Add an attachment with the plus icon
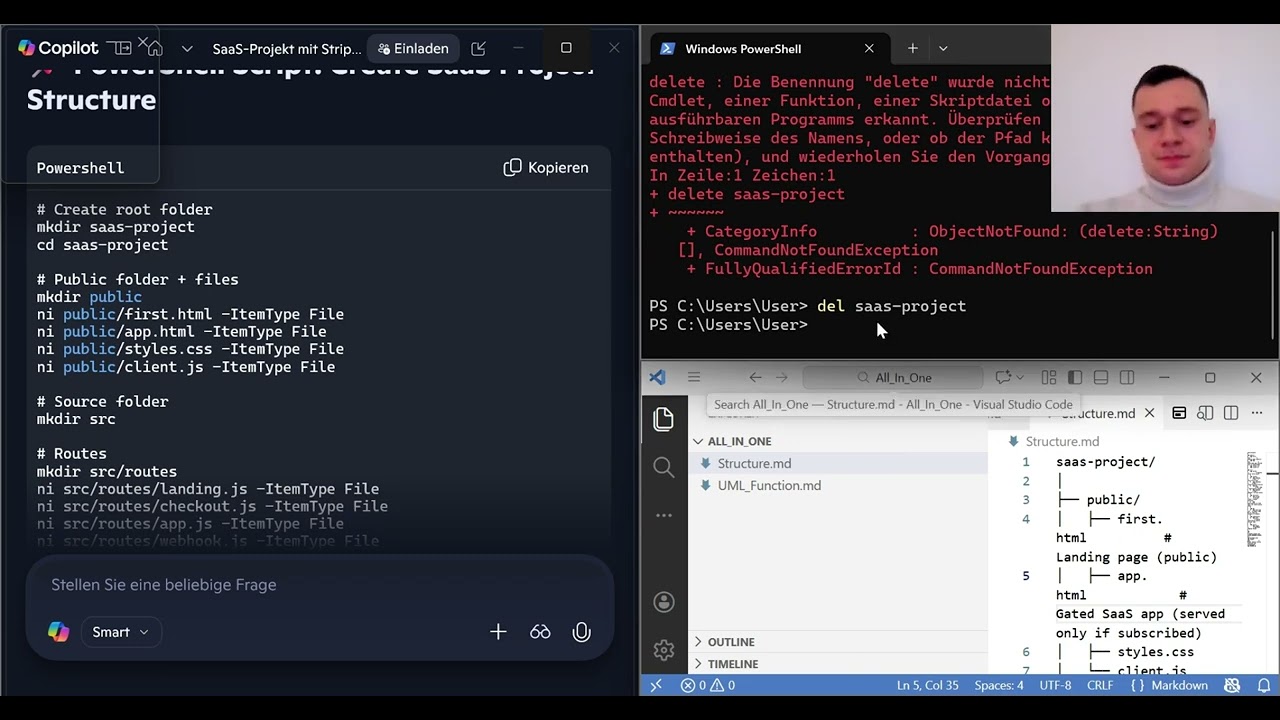Image resolution: width=1280 pixels, height=720 pixels. tap(498, 632)
